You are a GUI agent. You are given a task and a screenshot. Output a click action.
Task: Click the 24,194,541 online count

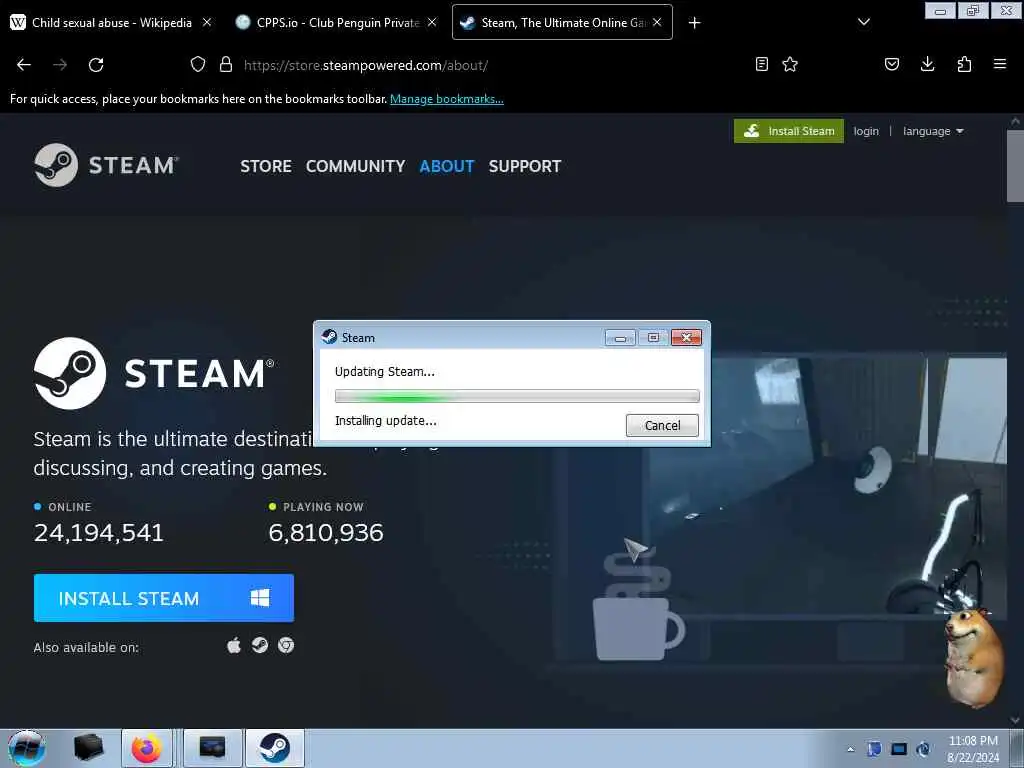click(99, 533)
